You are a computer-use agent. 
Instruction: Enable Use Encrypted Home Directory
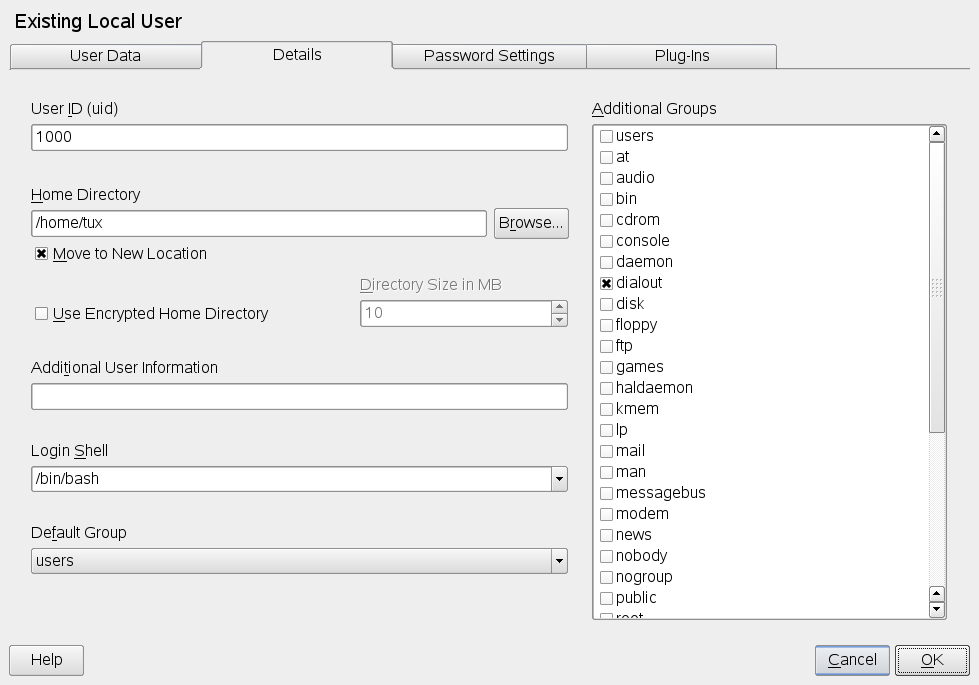click(42, 314)
